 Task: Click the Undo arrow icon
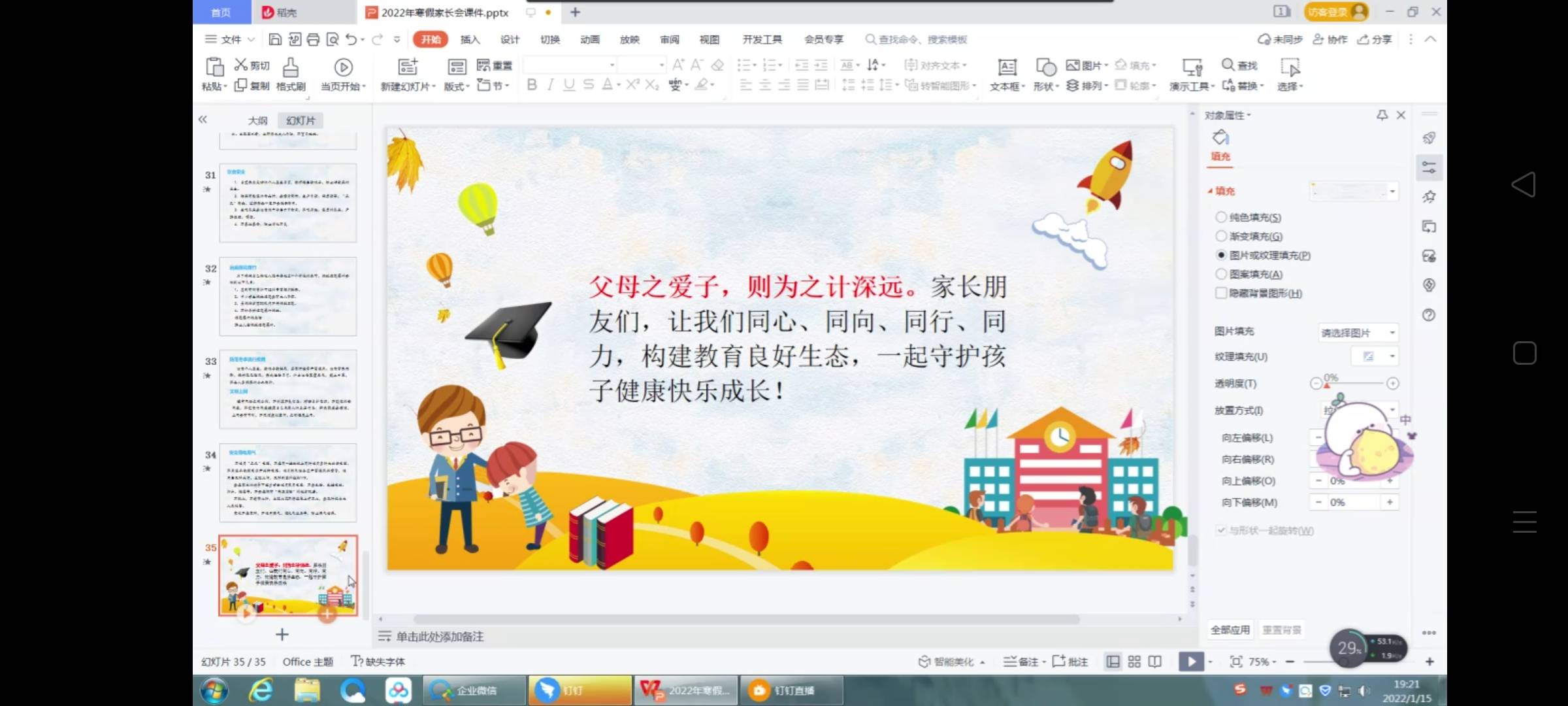click(351, 39)
